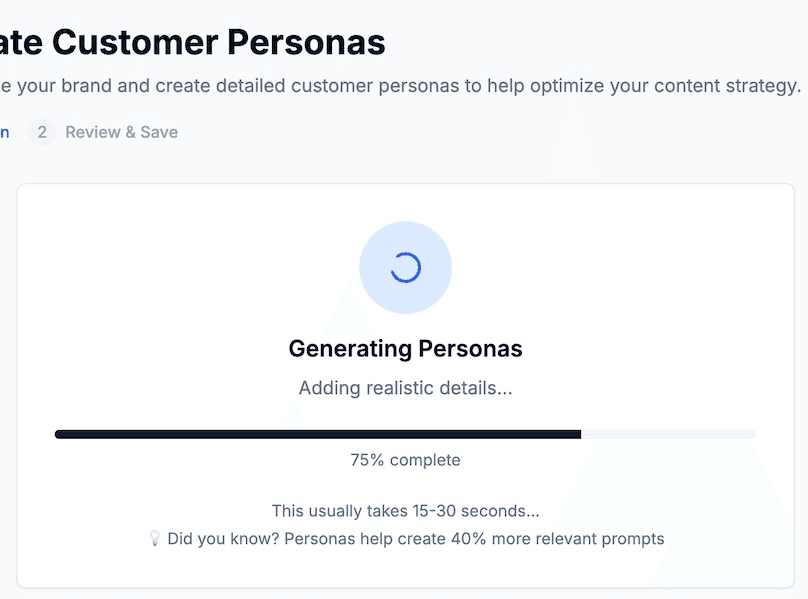Click the 15-30 seconds duration note
Image resolution: width=808 pixels, height=599 pixels.
pos(405,510)
